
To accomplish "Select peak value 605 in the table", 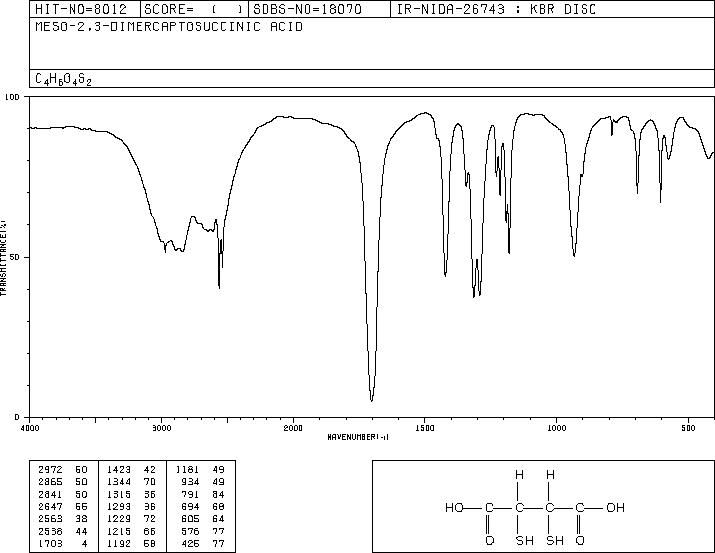I will pyautogui.click(x=190, y=519).
